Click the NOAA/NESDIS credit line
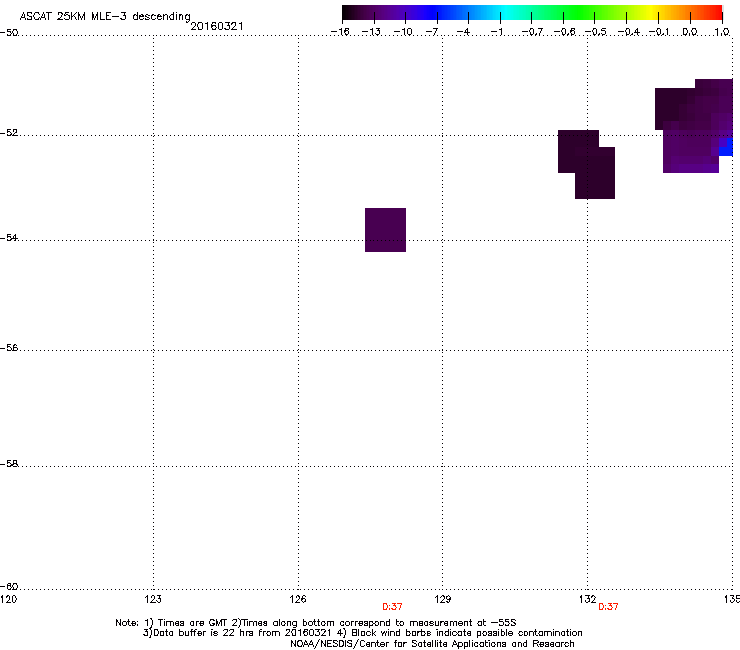 coord(432,644)
